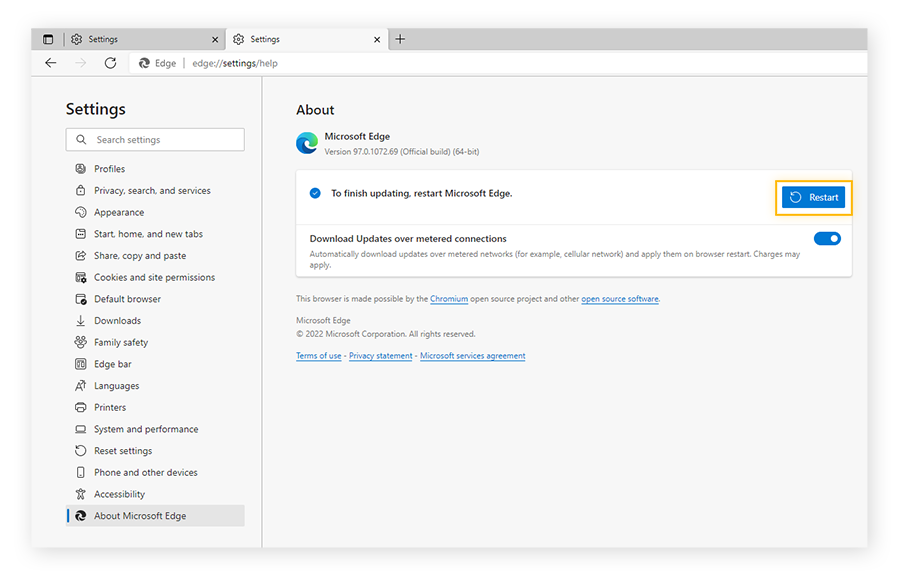
Task: Click the Profiles icon in sidebar
Action: click(x=80, y=169)
